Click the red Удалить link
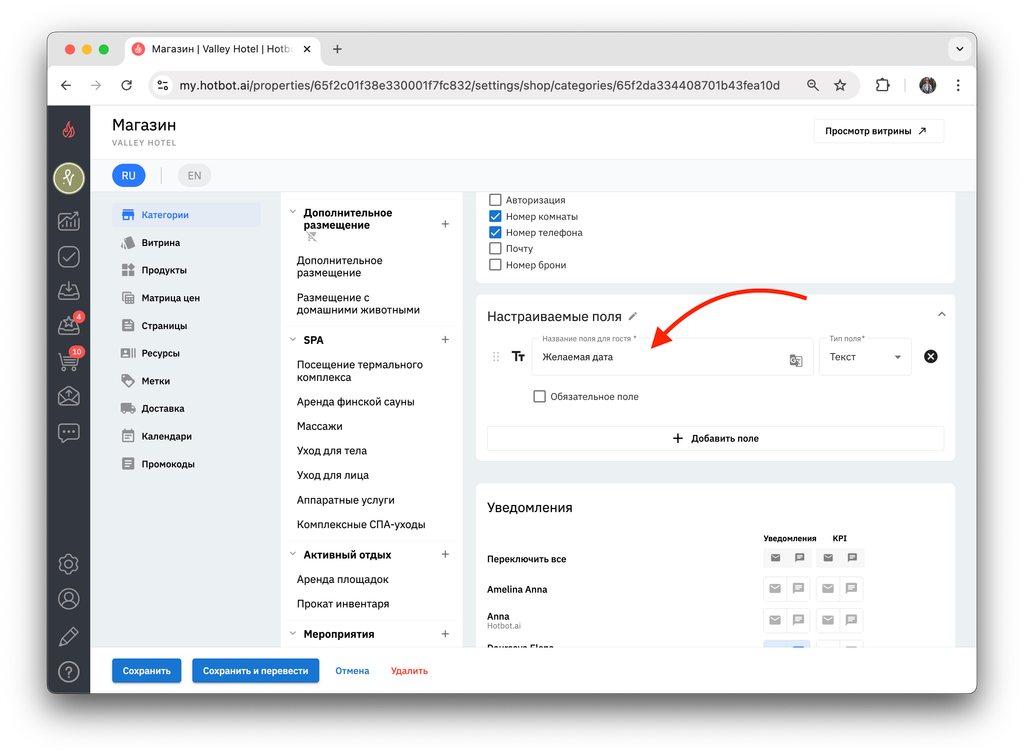 click(409, 670)
